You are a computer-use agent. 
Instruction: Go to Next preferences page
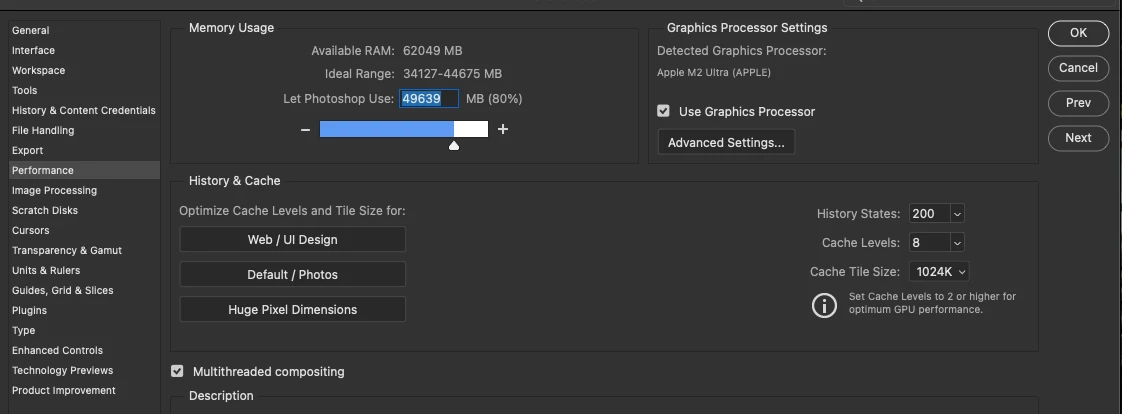[1078, 138]
